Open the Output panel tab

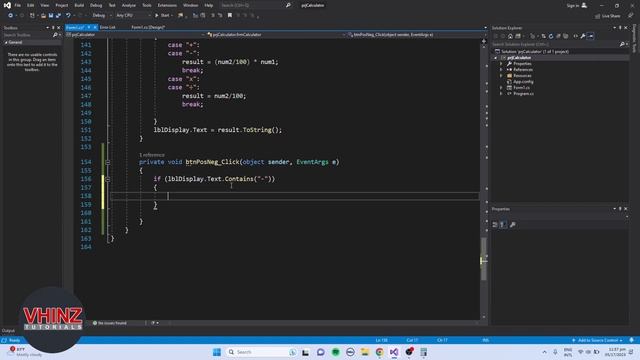click(x=8, y=331)
